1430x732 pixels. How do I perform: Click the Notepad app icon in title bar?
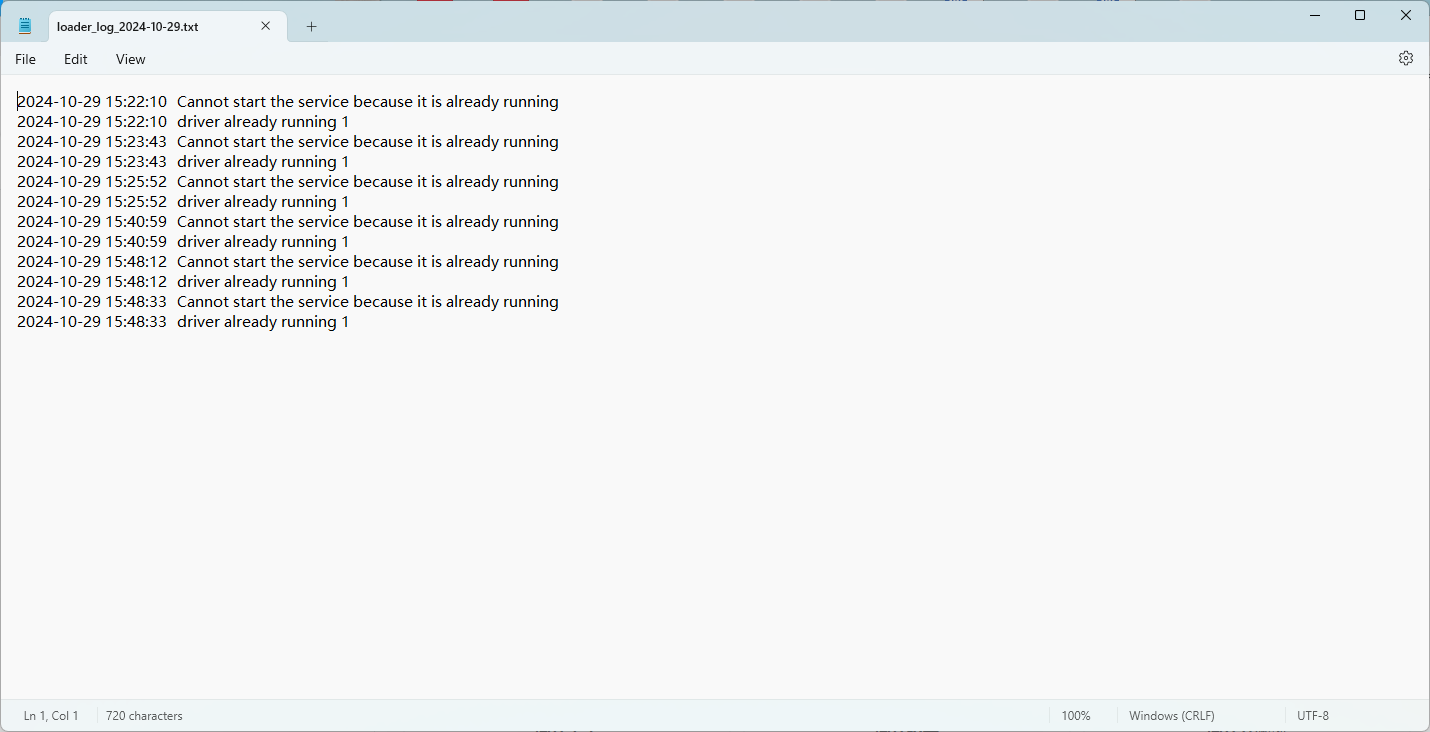[x=25, y=26]
